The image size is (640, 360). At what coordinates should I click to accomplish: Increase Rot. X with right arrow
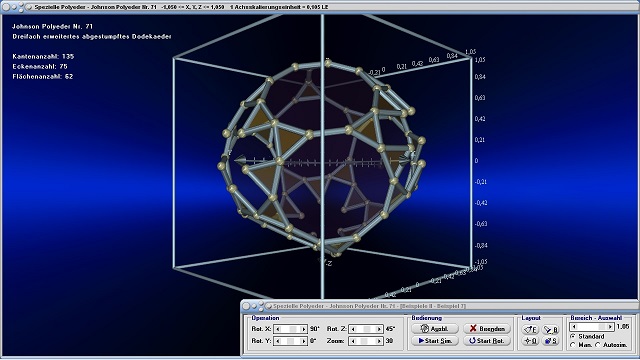(303, 329)
